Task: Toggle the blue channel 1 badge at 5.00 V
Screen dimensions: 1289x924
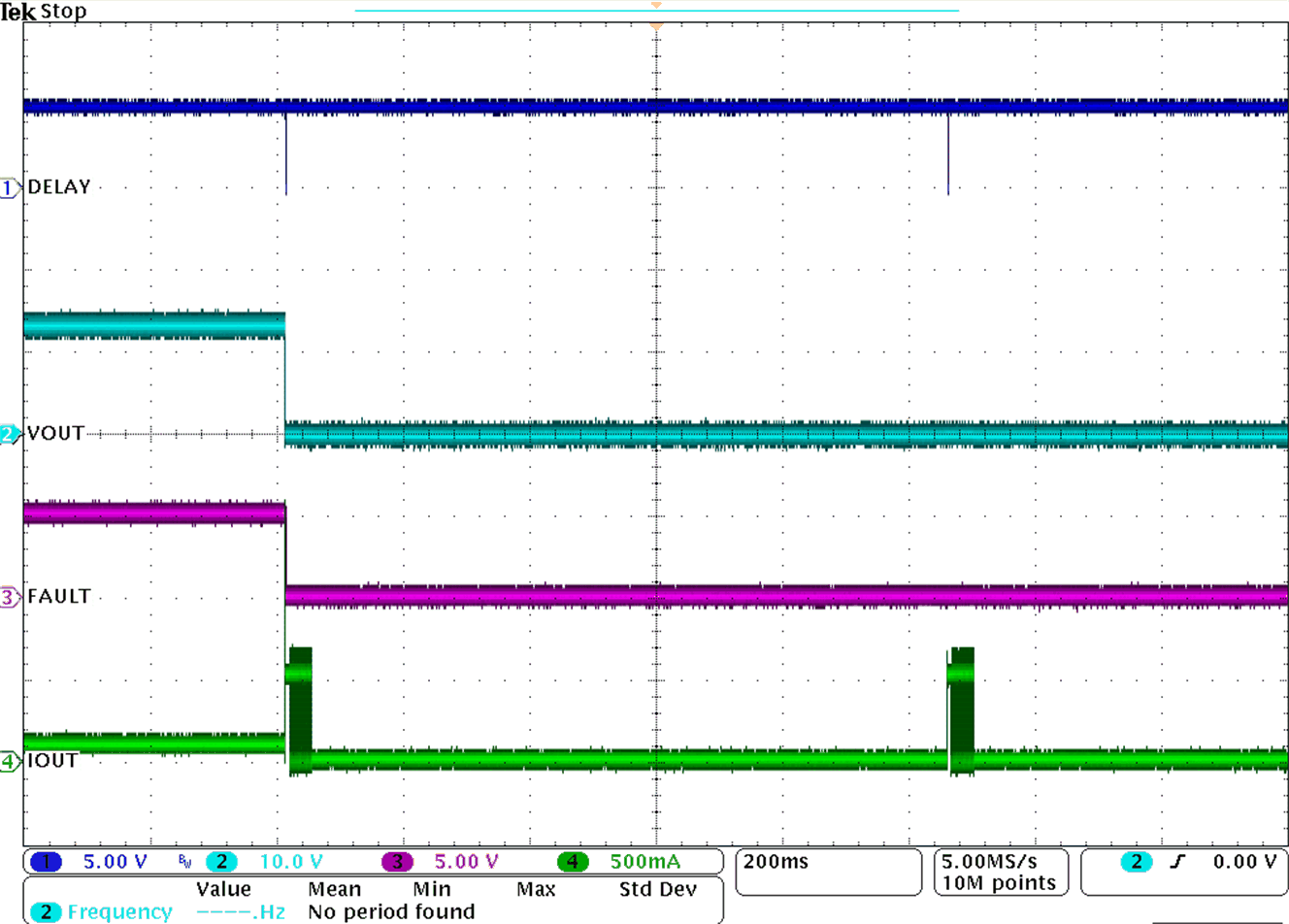Action: 46,862
